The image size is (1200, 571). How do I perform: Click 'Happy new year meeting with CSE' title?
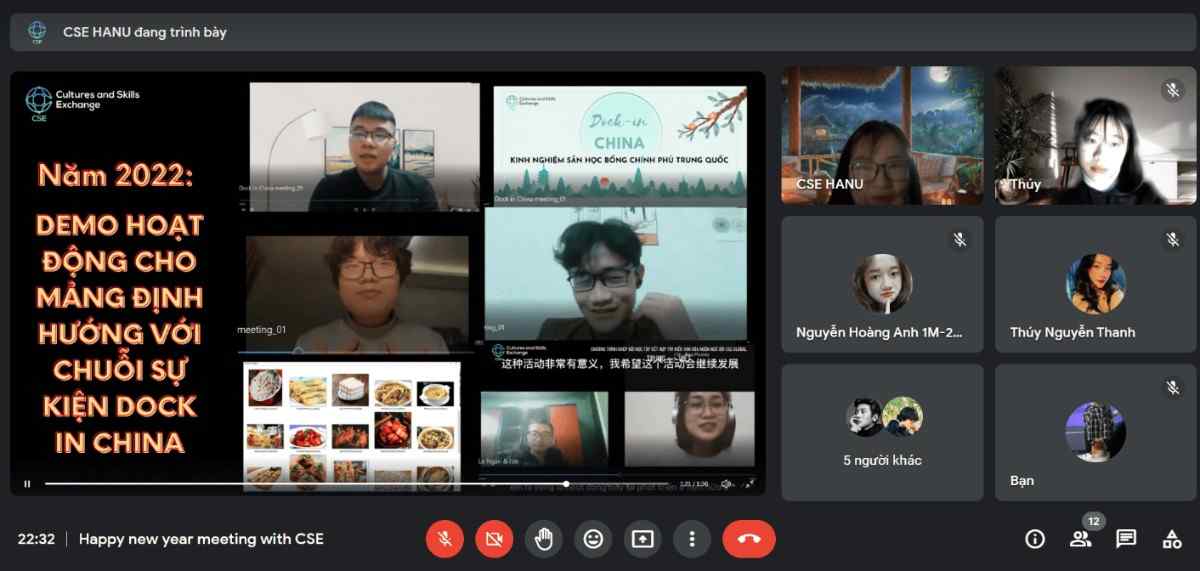pos(201,539)
